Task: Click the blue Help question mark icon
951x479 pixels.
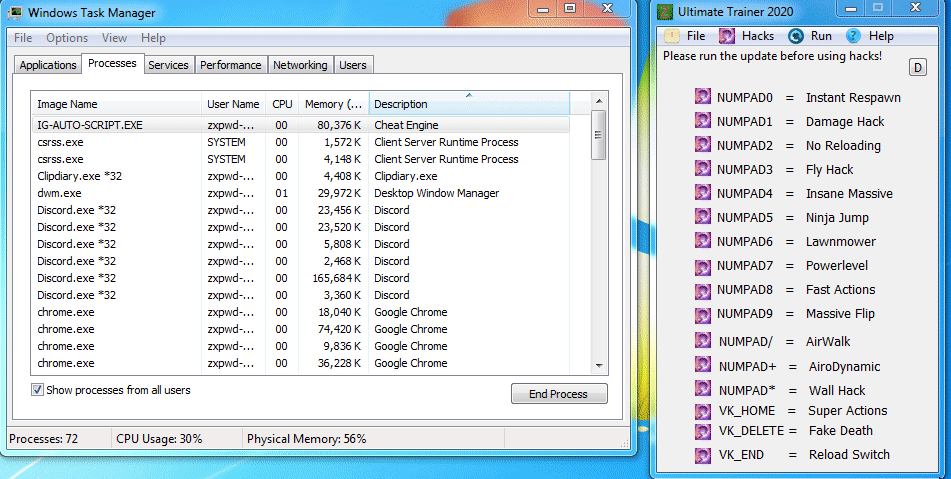Action: coord(853,36)
